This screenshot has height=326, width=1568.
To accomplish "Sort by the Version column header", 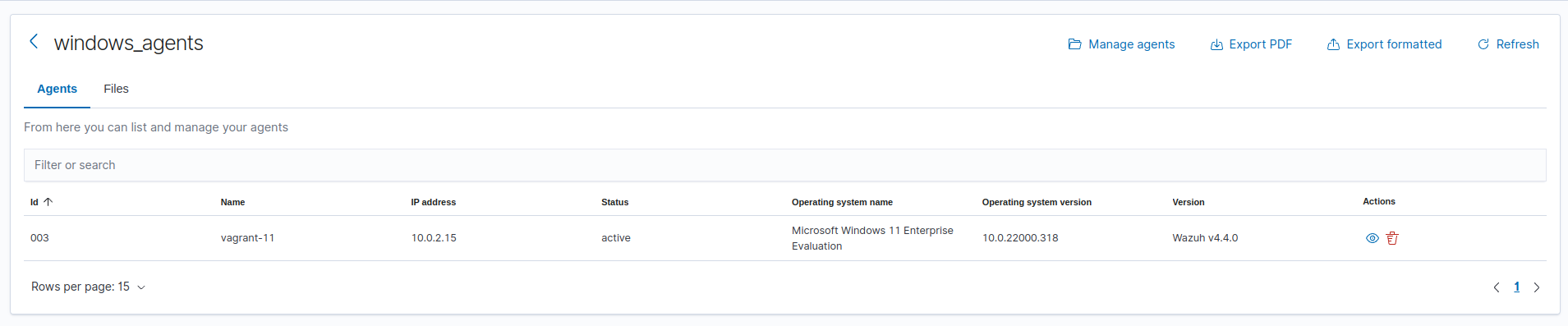I will point(1188,202).
